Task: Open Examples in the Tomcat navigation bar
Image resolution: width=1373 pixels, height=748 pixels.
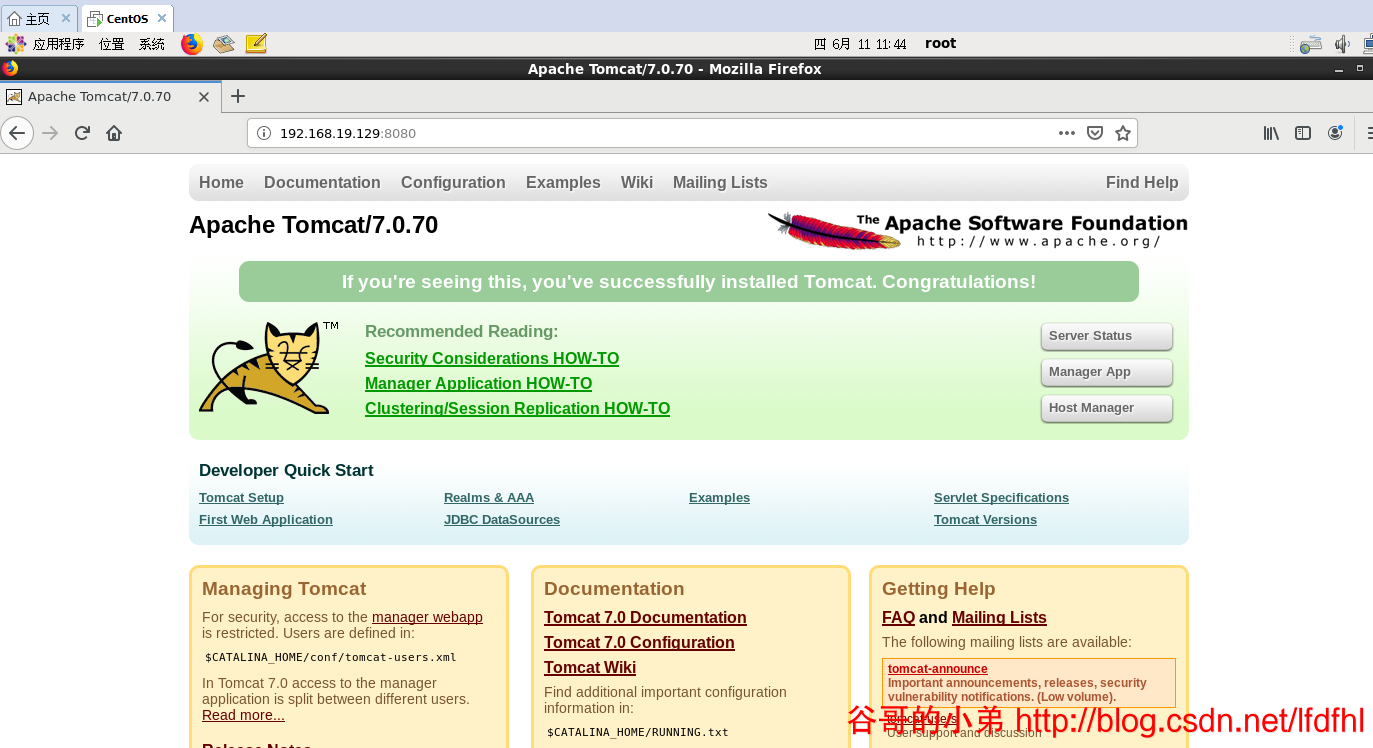Action: coord(563,182)
